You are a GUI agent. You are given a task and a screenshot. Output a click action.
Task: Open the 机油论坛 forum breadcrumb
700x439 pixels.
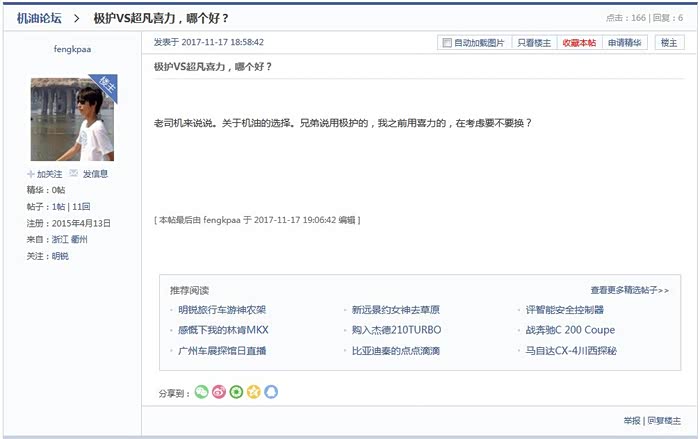38,18
